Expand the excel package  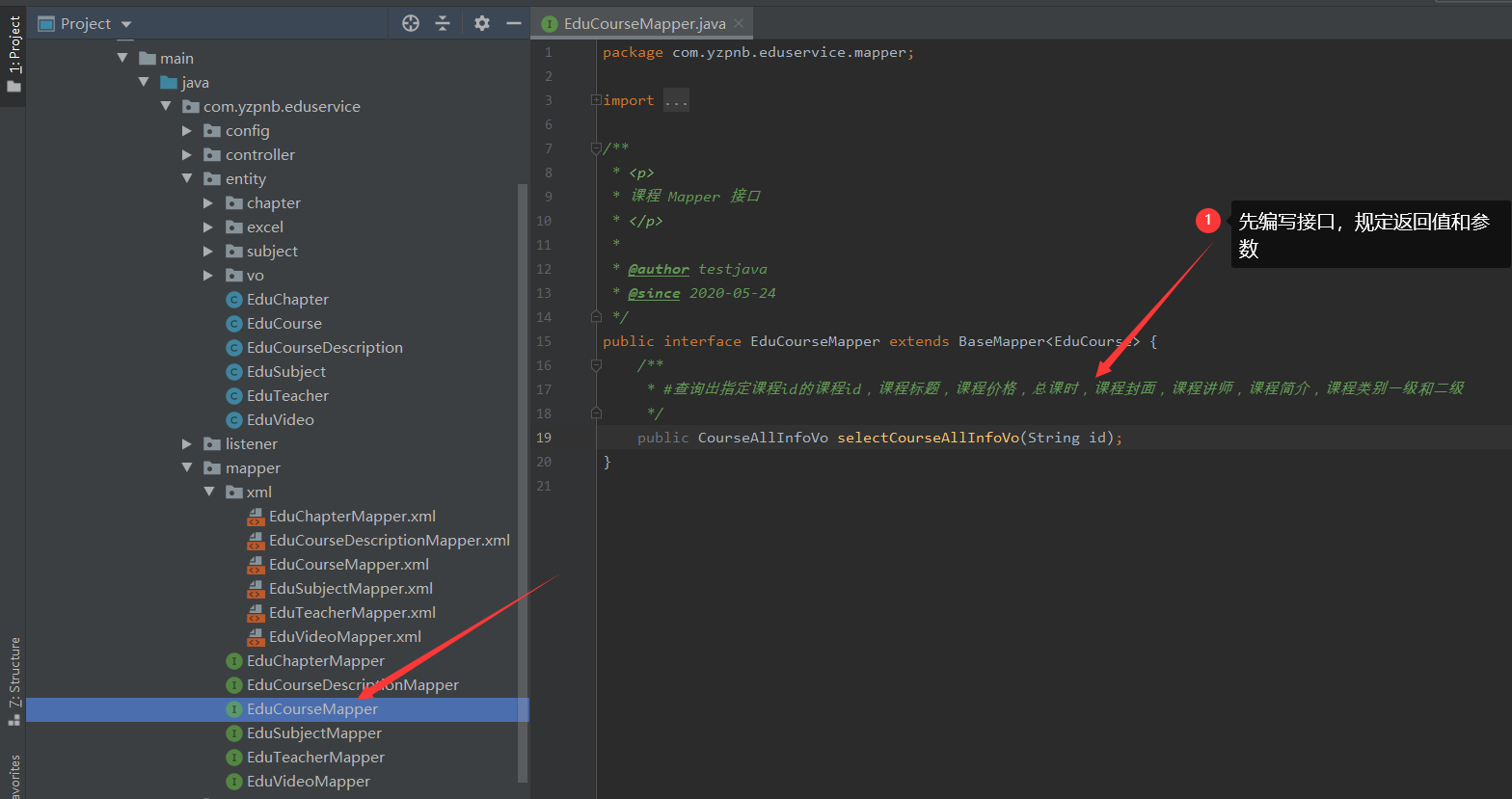coord(208,226)
